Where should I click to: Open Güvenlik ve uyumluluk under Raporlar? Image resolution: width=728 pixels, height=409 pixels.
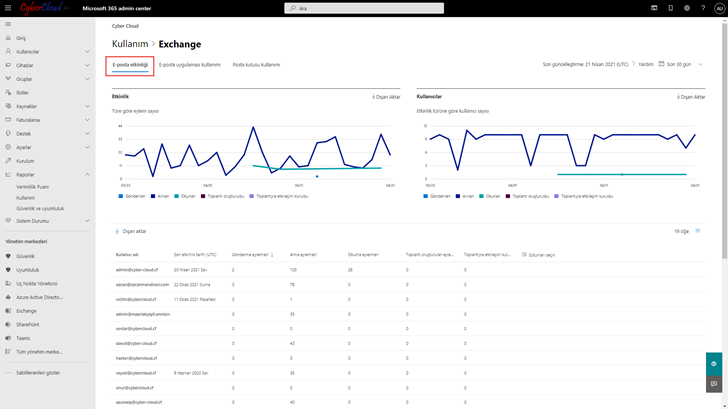coord(40,208)
